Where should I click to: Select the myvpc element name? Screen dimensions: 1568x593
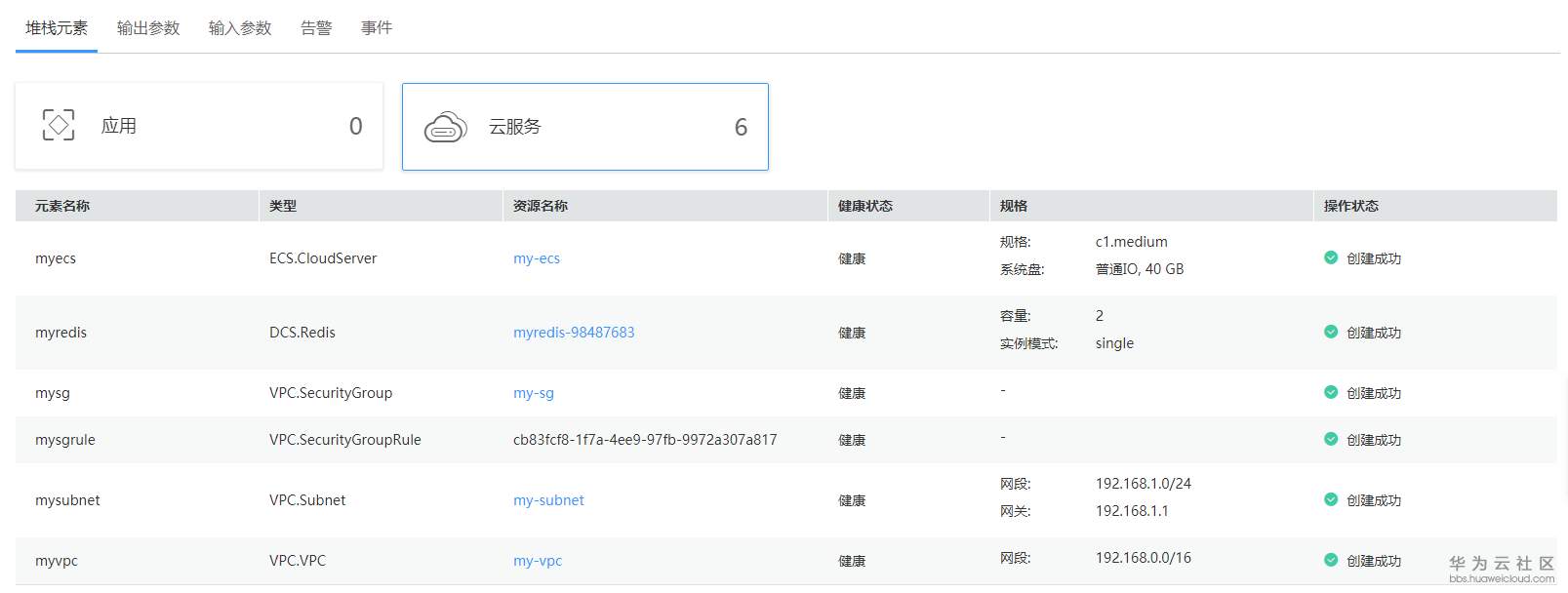coord(57,561)
